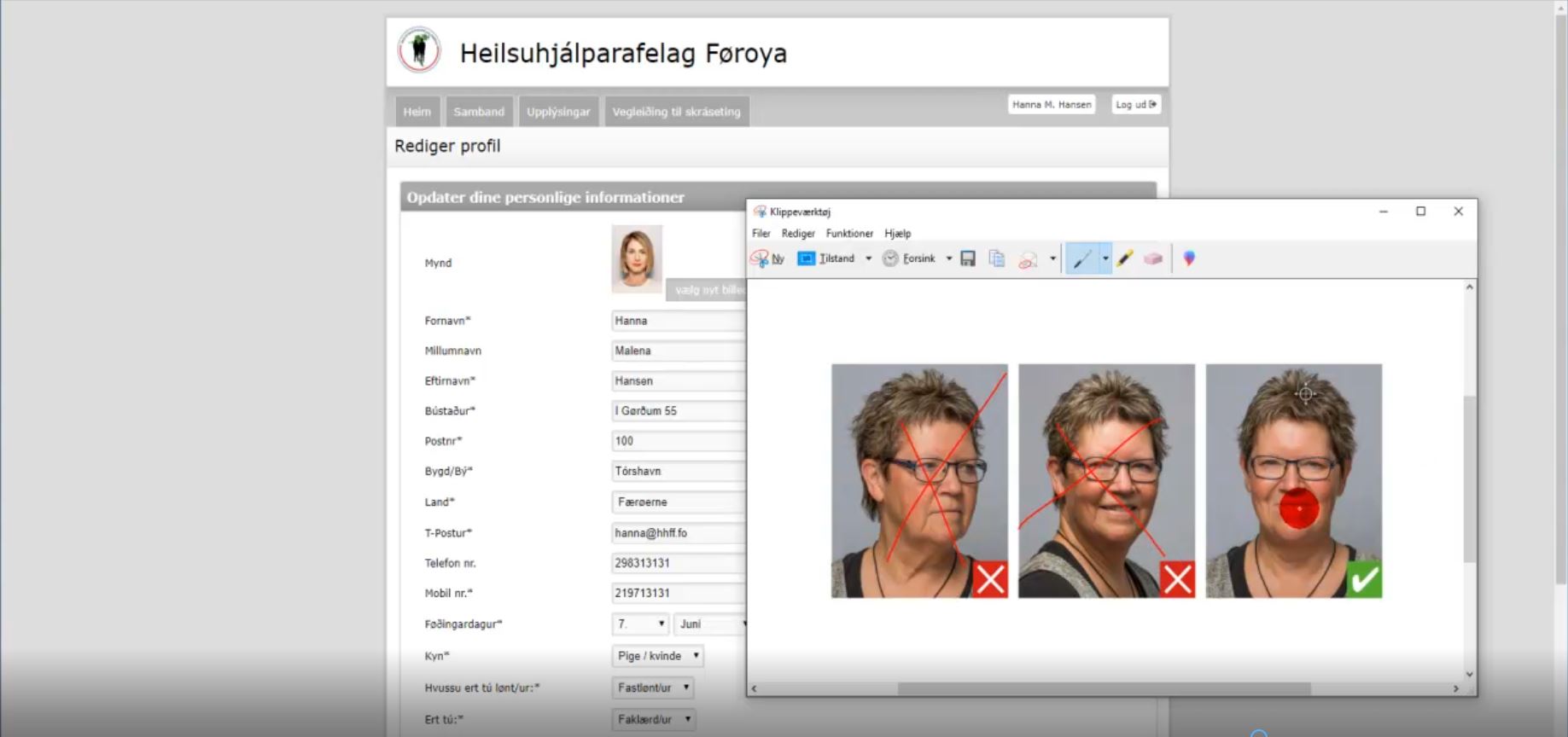1568x737 pixels.
Task: Click the Mobil nr. input field
Action: click(679, 593)
